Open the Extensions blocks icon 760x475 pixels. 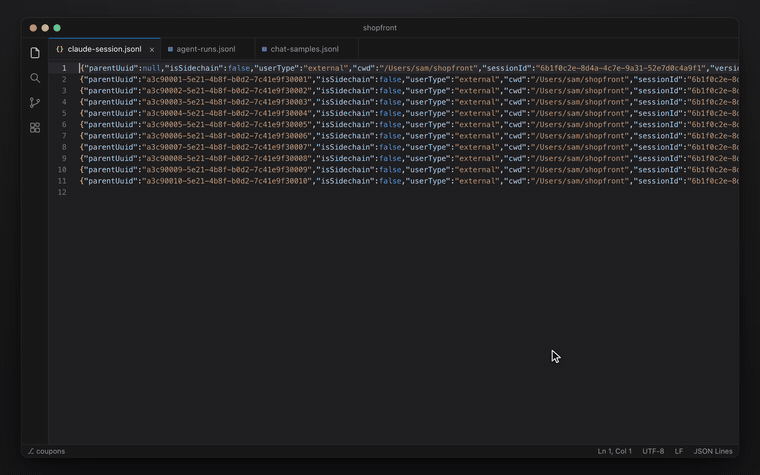tap(35, 127)
